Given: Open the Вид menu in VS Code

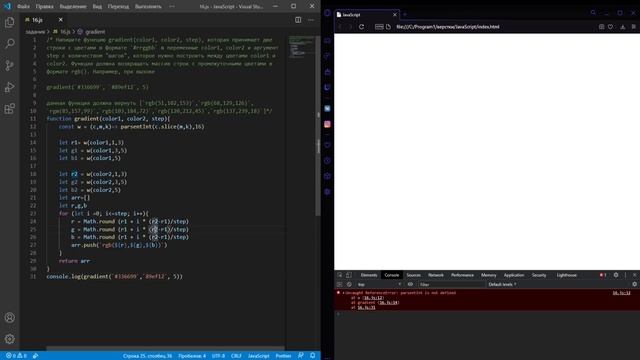Looking at the screenshot, I should 97,7.
